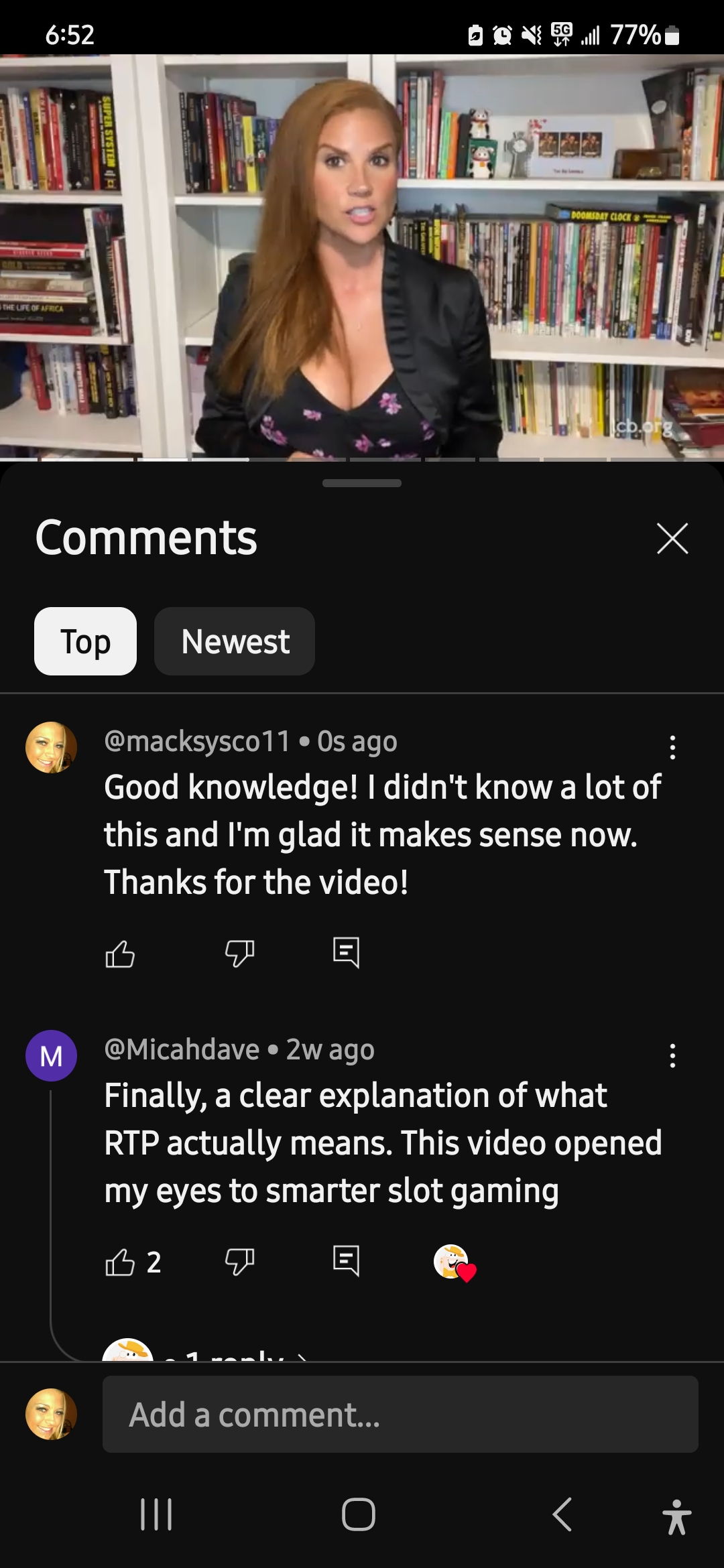
Task: Reply to the @macksysco11 comment
Action: (x=346, y=952)
